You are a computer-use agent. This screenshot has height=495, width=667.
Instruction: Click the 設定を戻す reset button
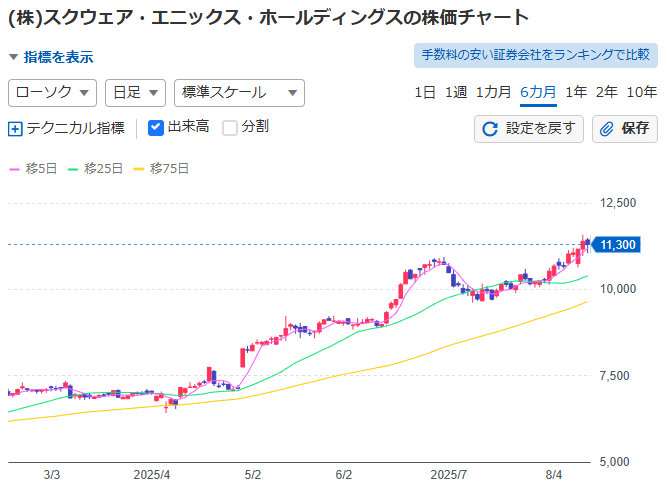tap(529, 128)
